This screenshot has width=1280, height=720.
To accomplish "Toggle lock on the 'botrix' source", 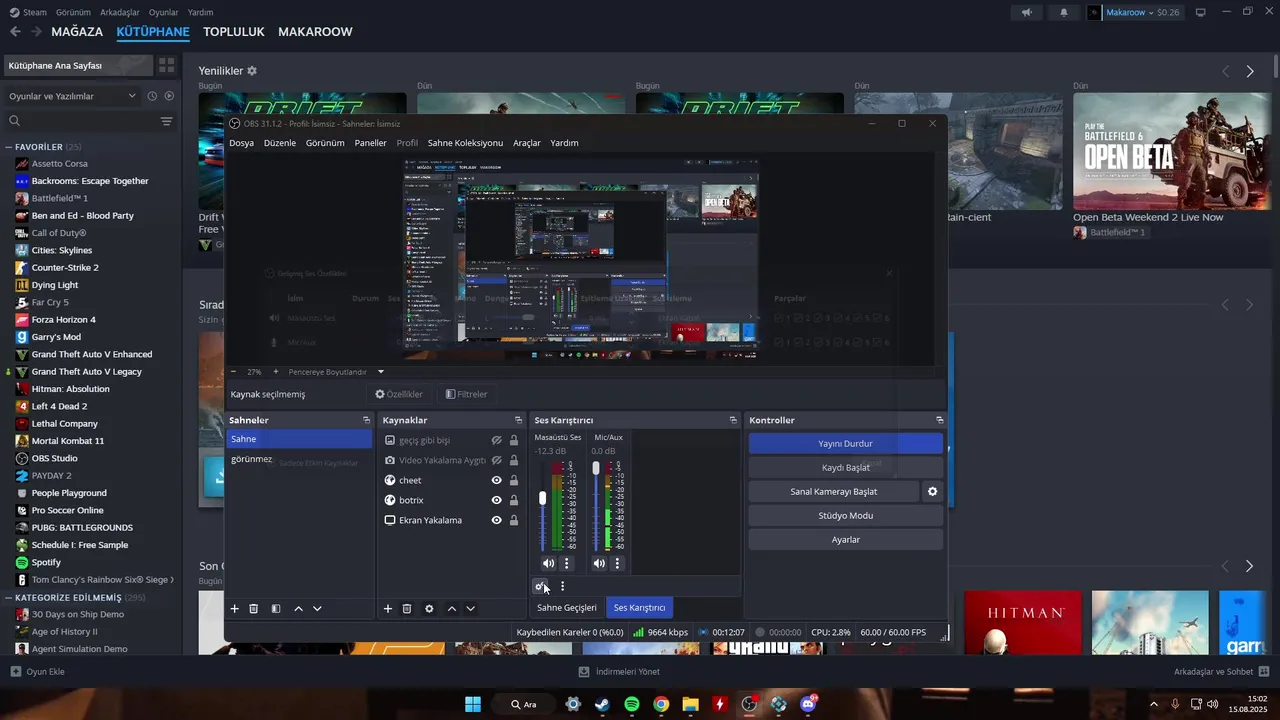I will pyautogui.click(x=514, y=500).
